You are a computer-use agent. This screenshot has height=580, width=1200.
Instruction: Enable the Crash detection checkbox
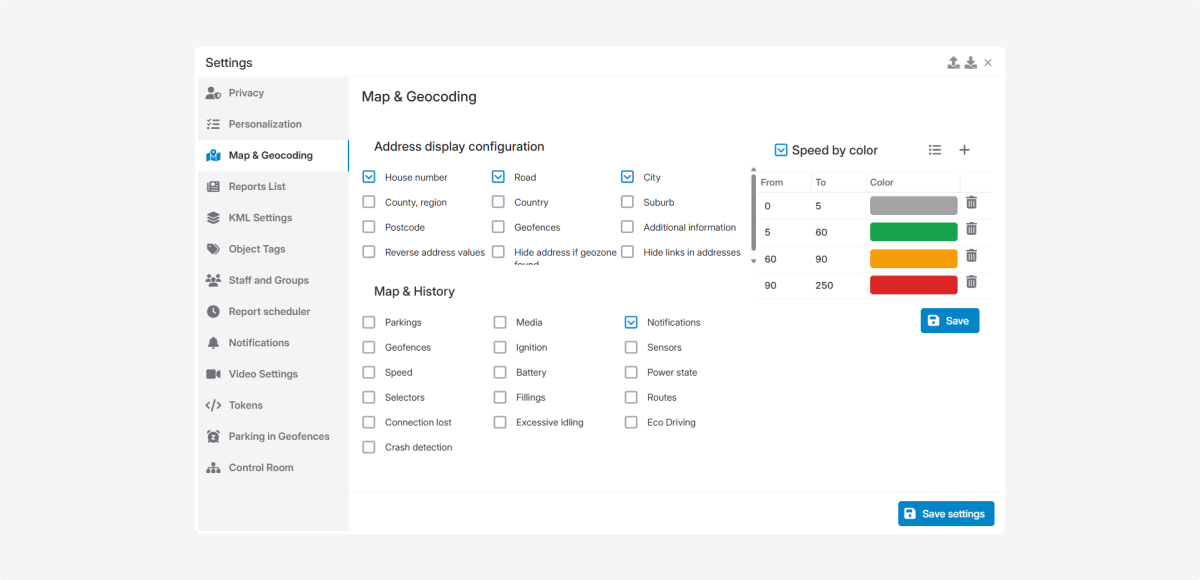[x=369, y=447]
